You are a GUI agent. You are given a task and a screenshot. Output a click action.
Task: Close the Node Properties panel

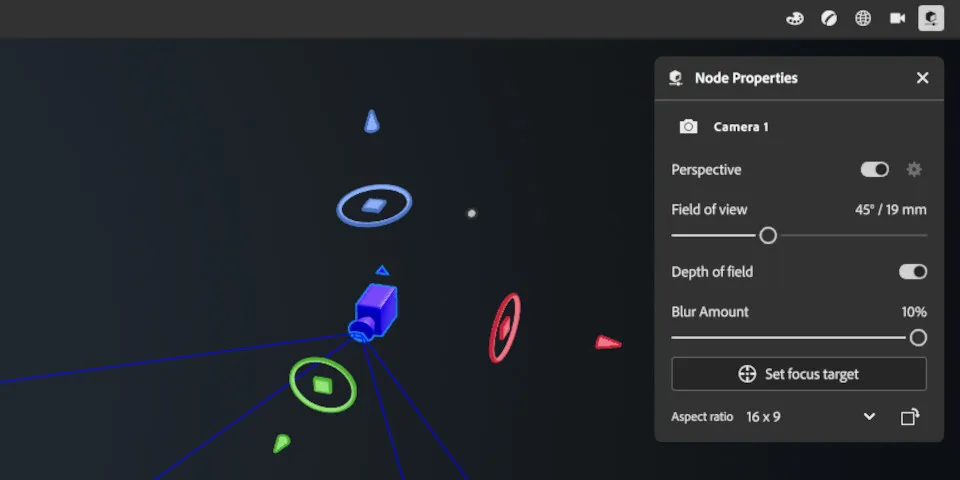(x=922, y=78)
